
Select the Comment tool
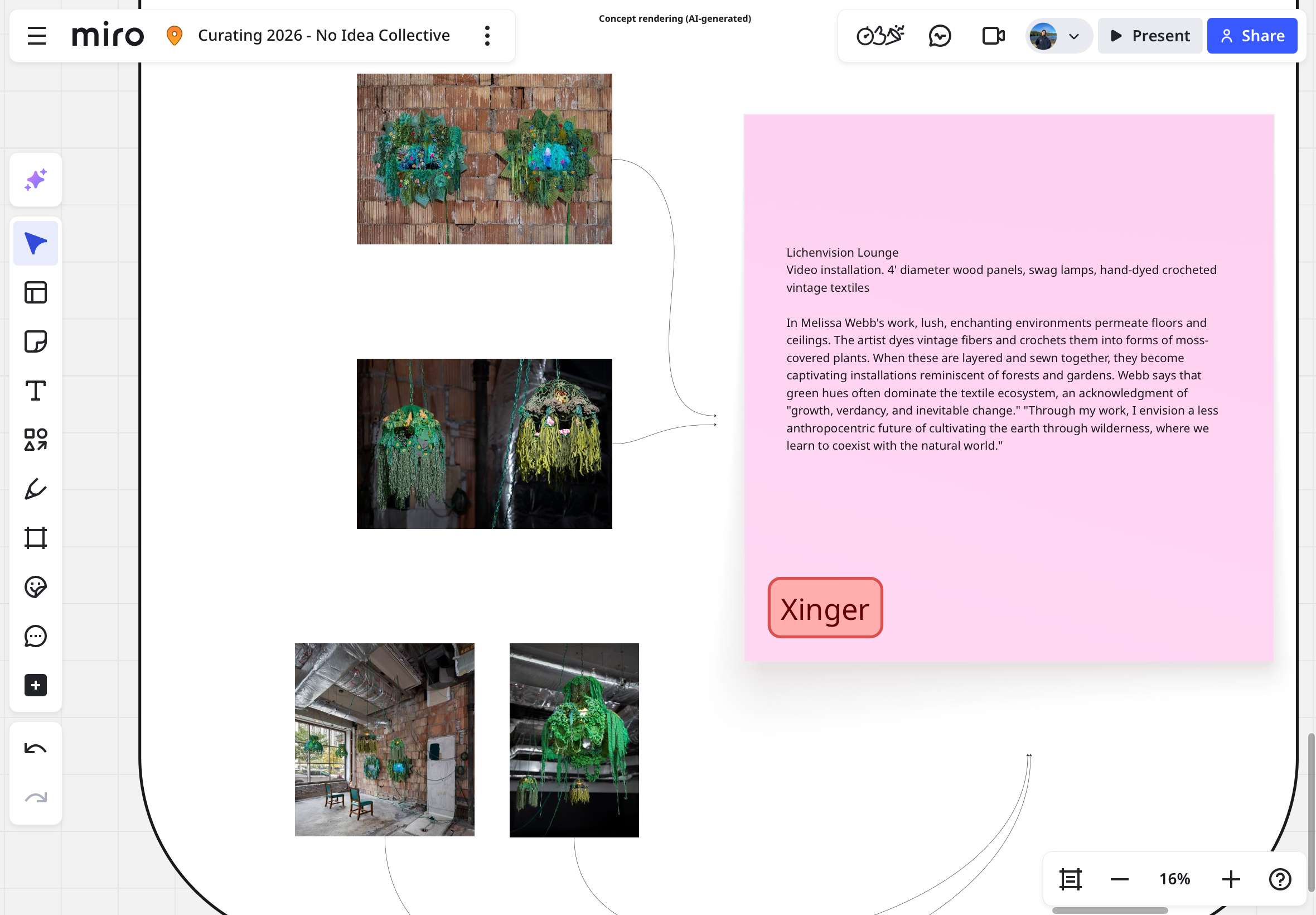(36, 636)
